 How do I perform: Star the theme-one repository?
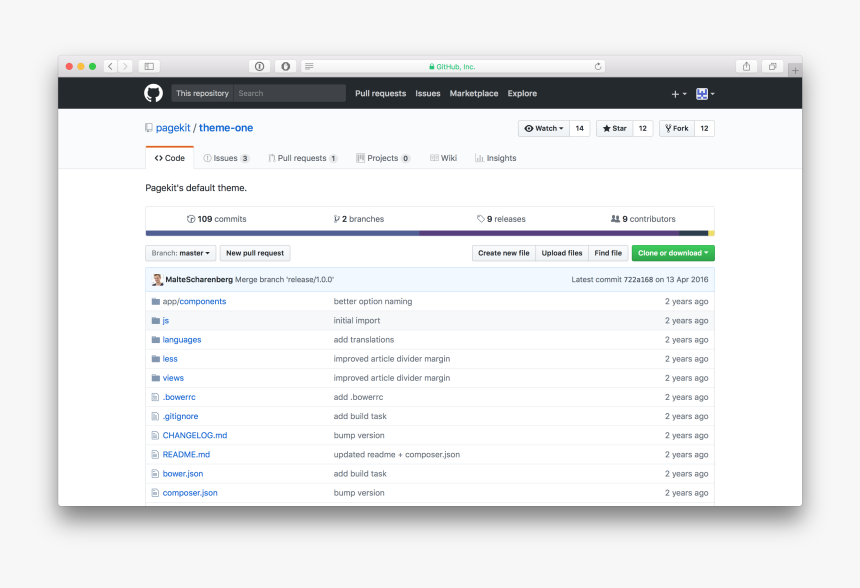point(614,128)
